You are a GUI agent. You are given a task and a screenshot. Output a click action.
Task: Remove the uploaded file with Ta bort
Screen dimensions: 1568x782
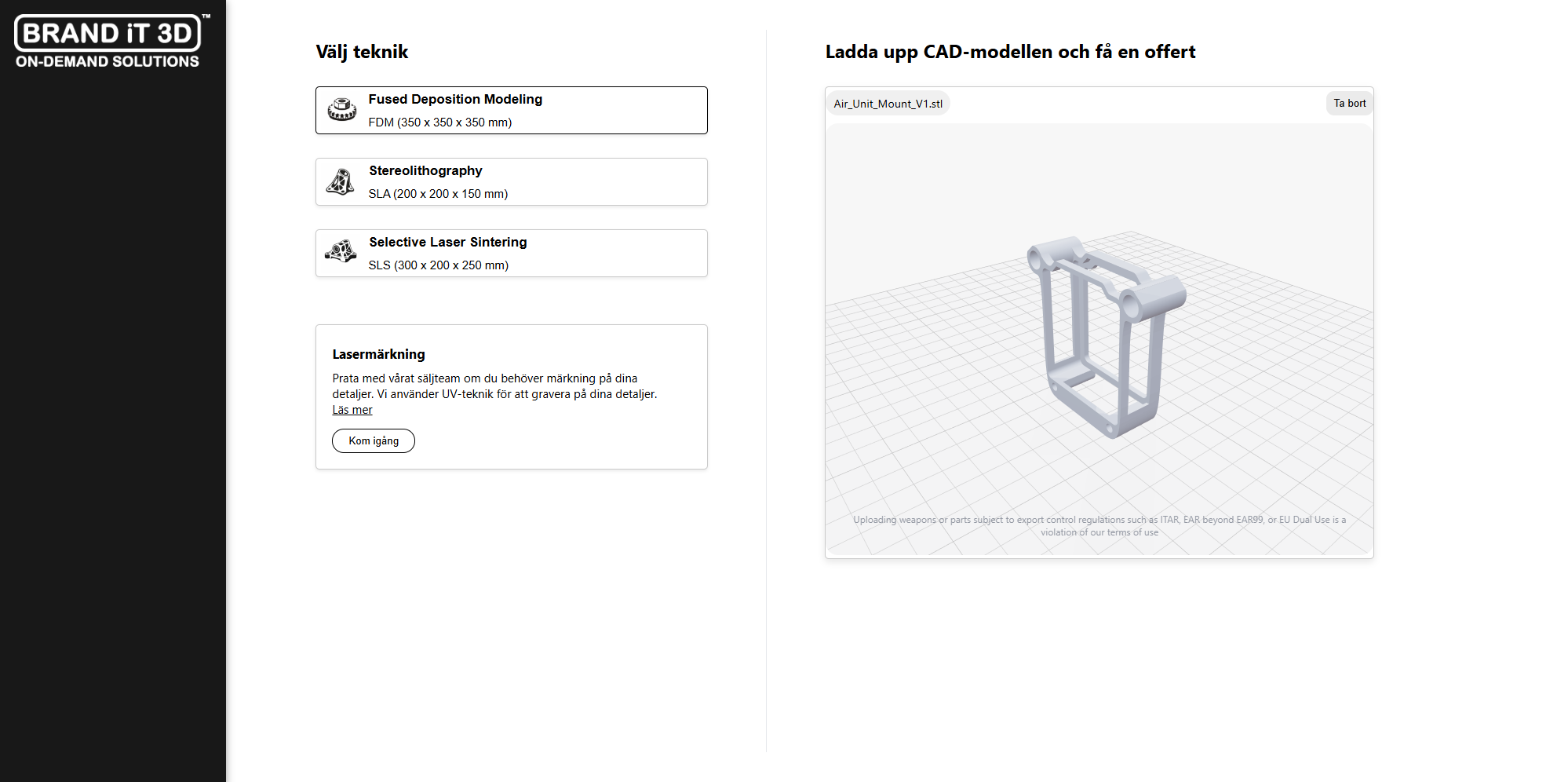click(1349, 104)
